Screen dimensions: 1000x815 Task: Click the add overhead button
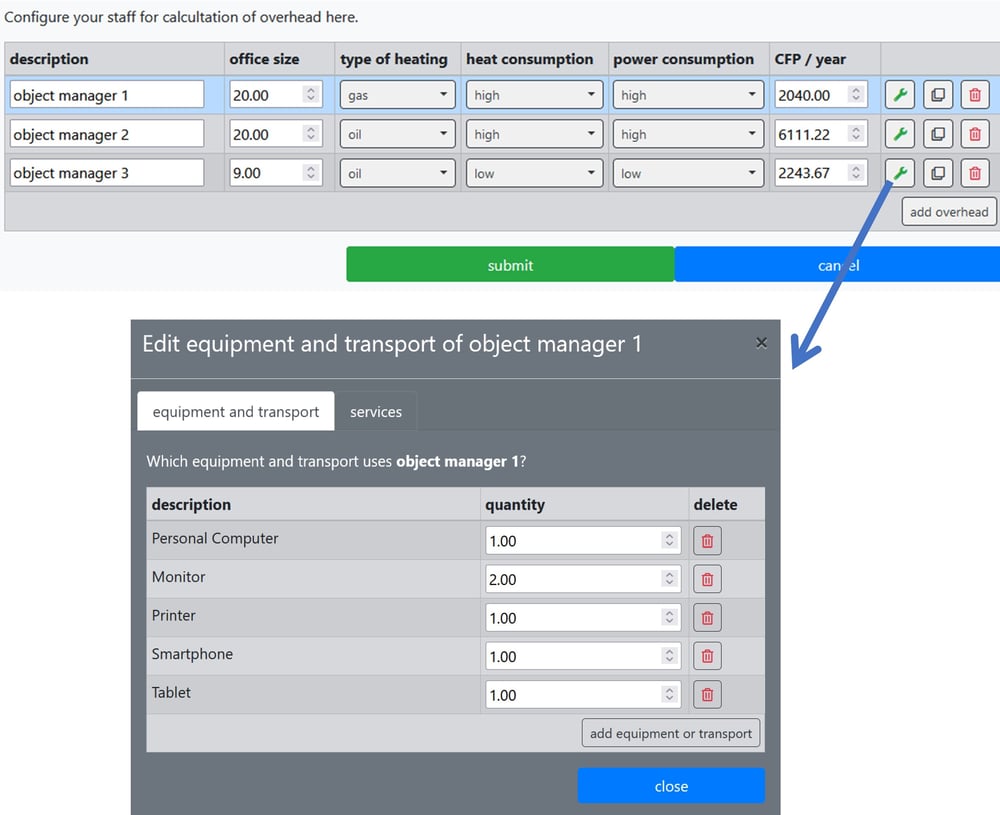click(949, 212)
